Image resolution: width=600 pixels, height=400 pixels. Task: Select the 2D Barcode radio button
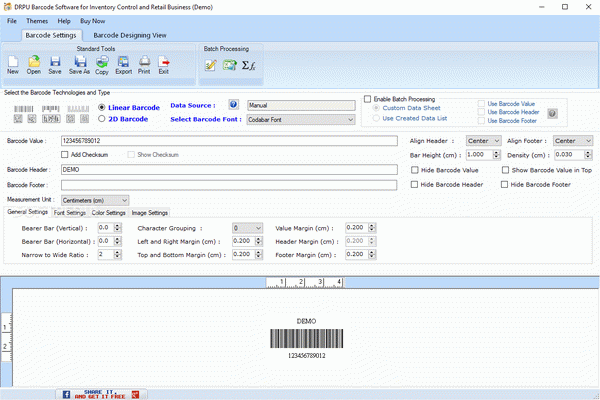coord(101,119)
